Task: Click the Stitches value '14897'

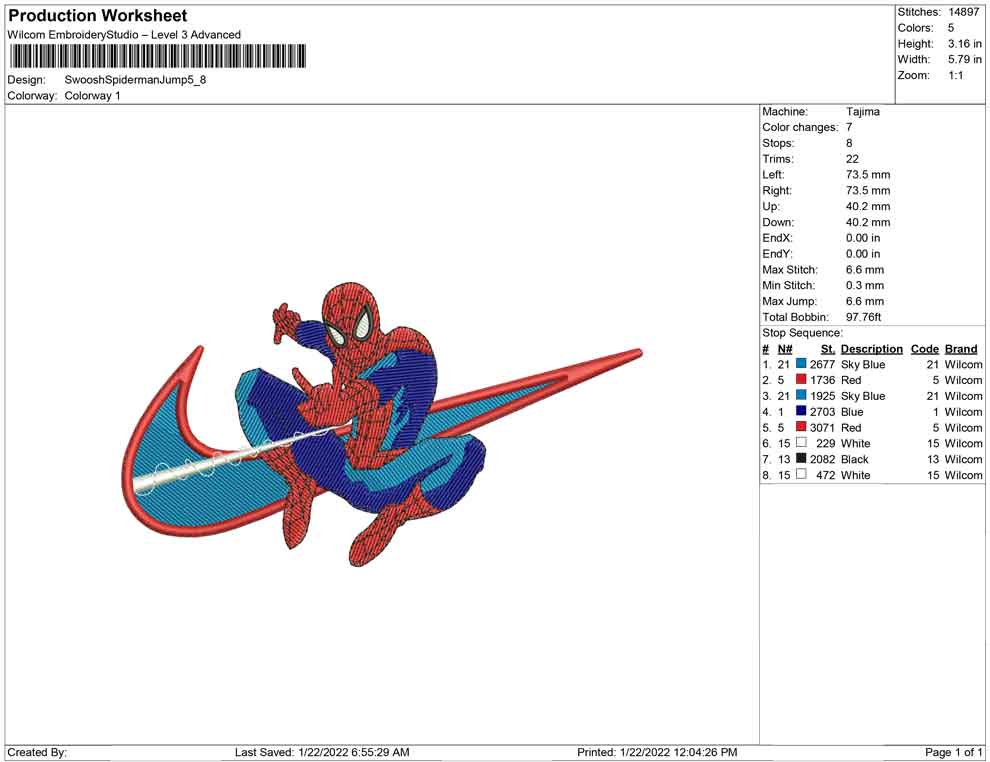Action: point(963,12)
